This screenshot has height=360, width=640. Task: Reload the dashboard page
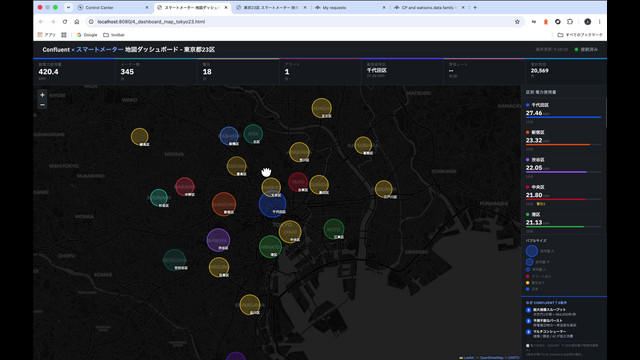point(64,22)
